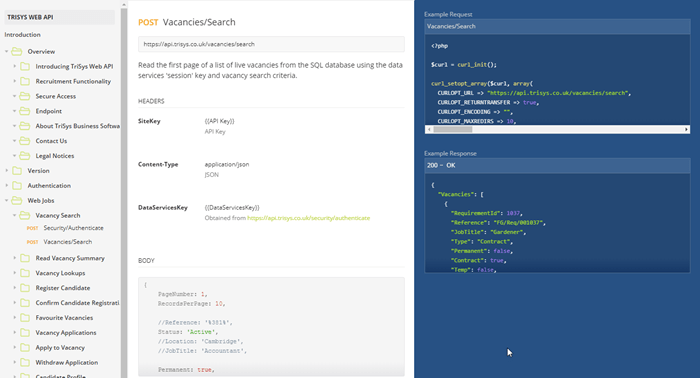Click the 200 - OK response header

[x=557, y=165]
